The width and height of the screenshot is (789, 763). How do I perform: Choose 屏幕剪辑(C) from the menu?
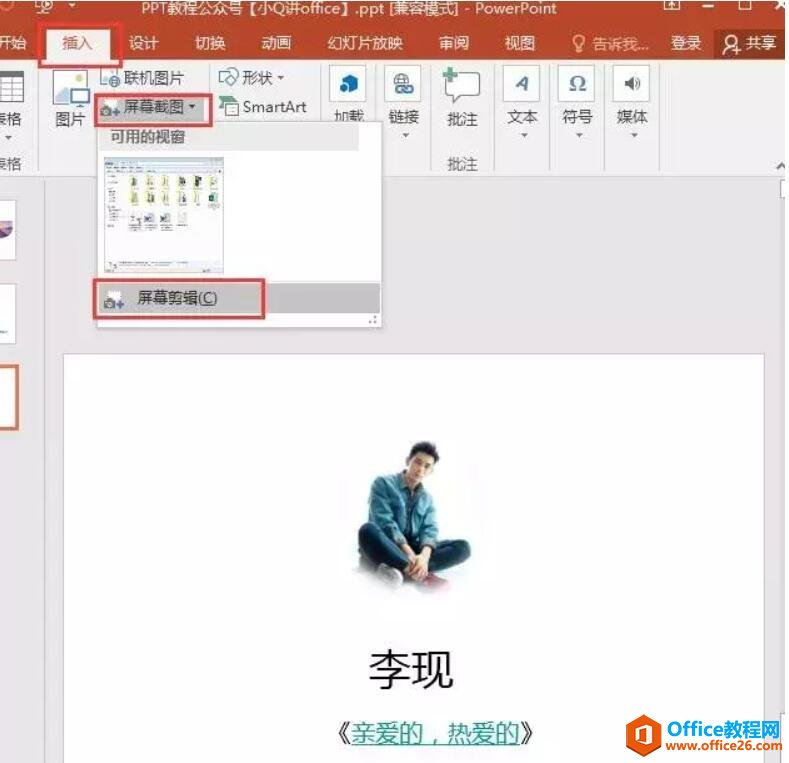pos(176,298)
